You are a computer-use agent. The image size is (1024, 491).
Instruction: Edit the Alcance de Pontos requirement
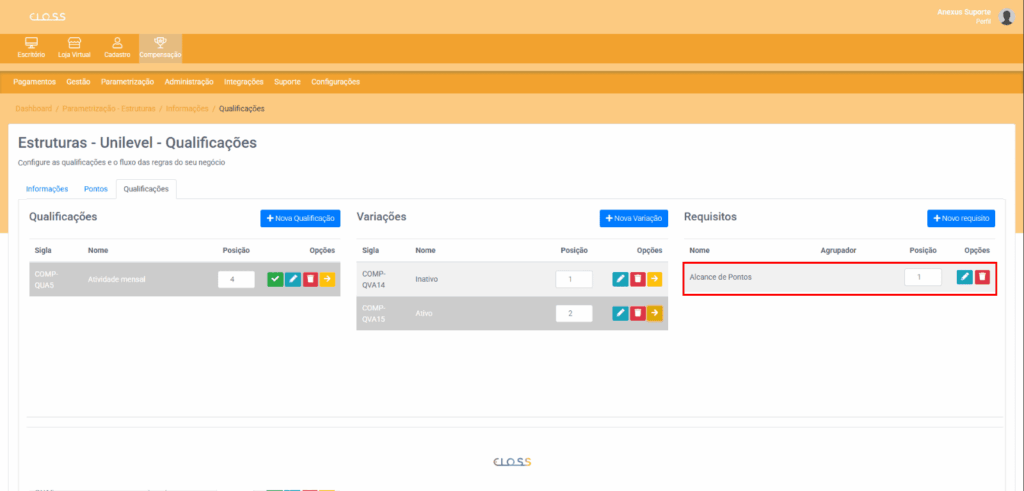(964, 277)
